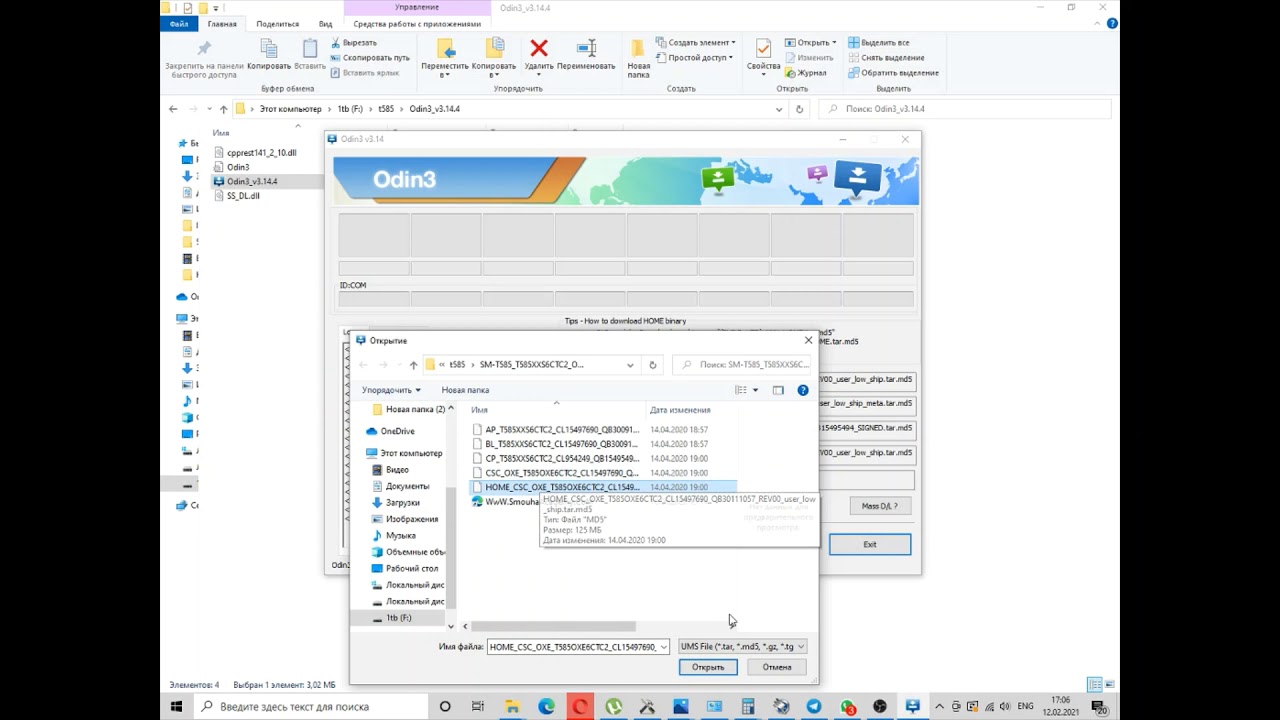Sort files by Дата изменения column
The image size is (1280, 720).
(680, 410)
